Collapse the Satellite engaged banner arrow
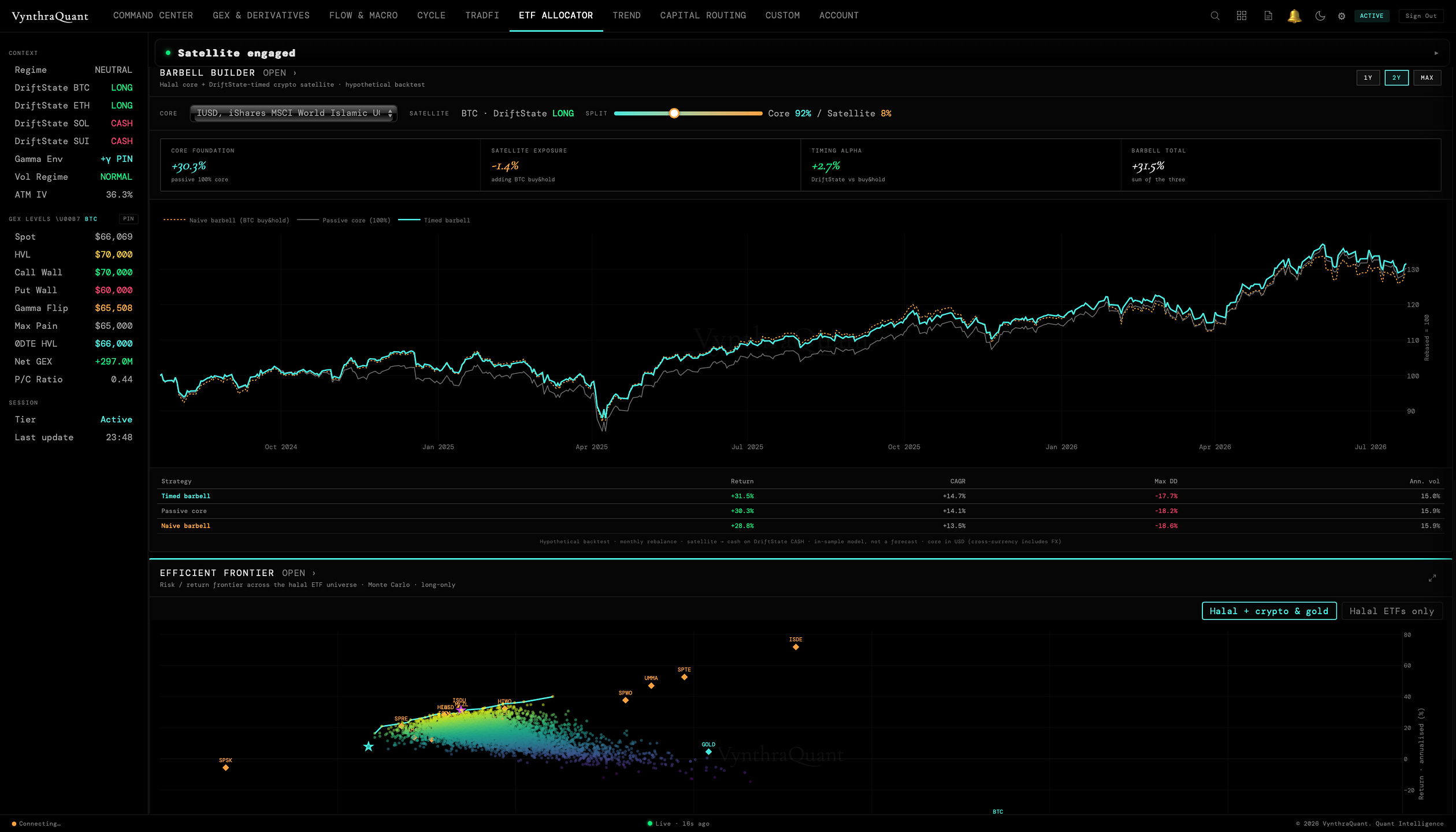The image size is (1456, 832). pyautogui.click(x=1436, y=53)
